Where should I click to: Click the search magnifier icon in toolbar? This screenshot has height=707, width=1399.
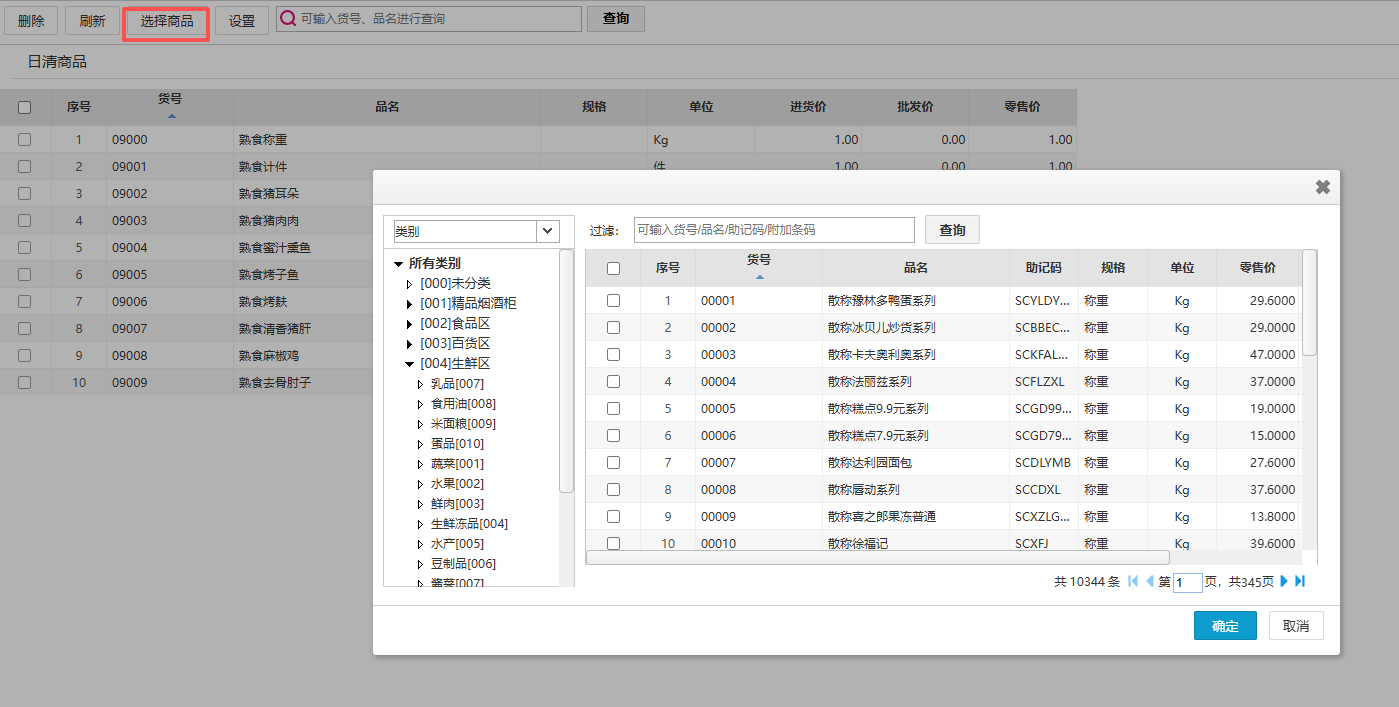pos(288,19)
